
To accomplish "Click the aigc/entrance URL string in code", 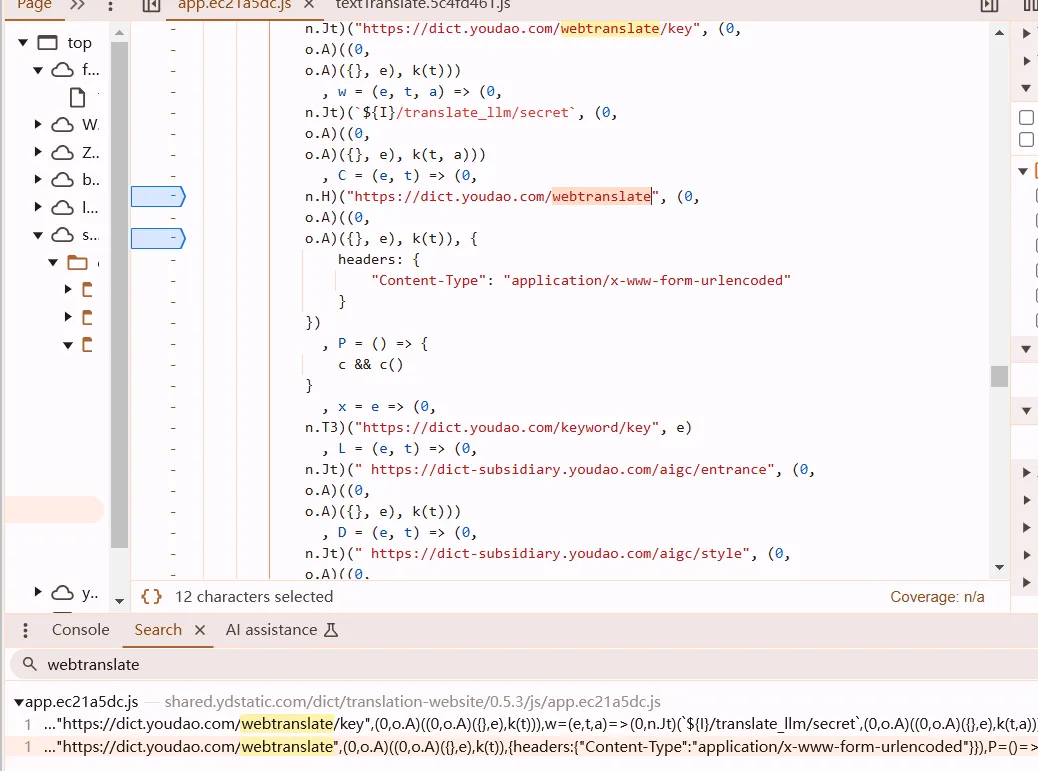I will click(x=565, y=469).
